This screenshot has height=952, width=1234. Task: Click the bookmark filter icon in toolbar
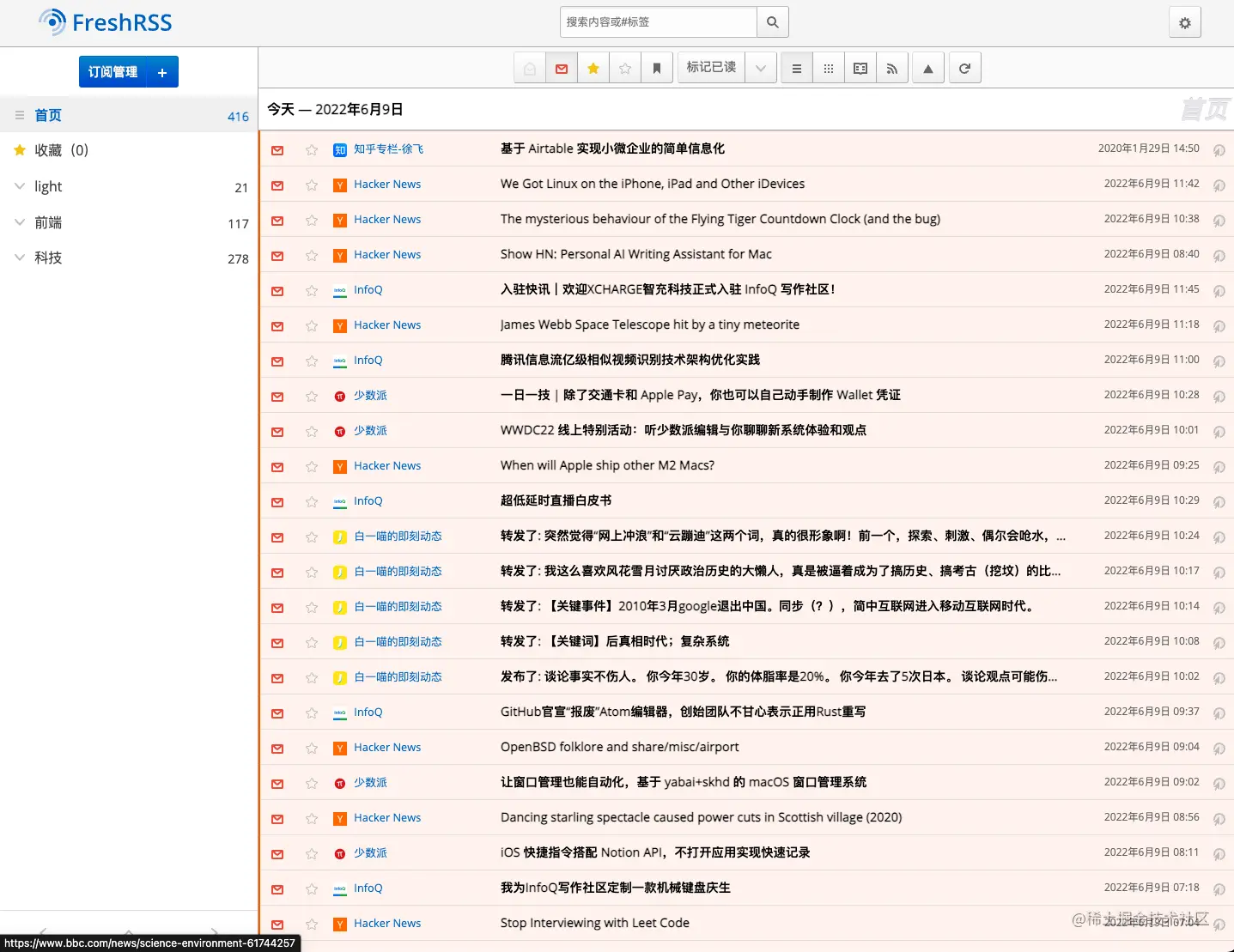point(657,69)
